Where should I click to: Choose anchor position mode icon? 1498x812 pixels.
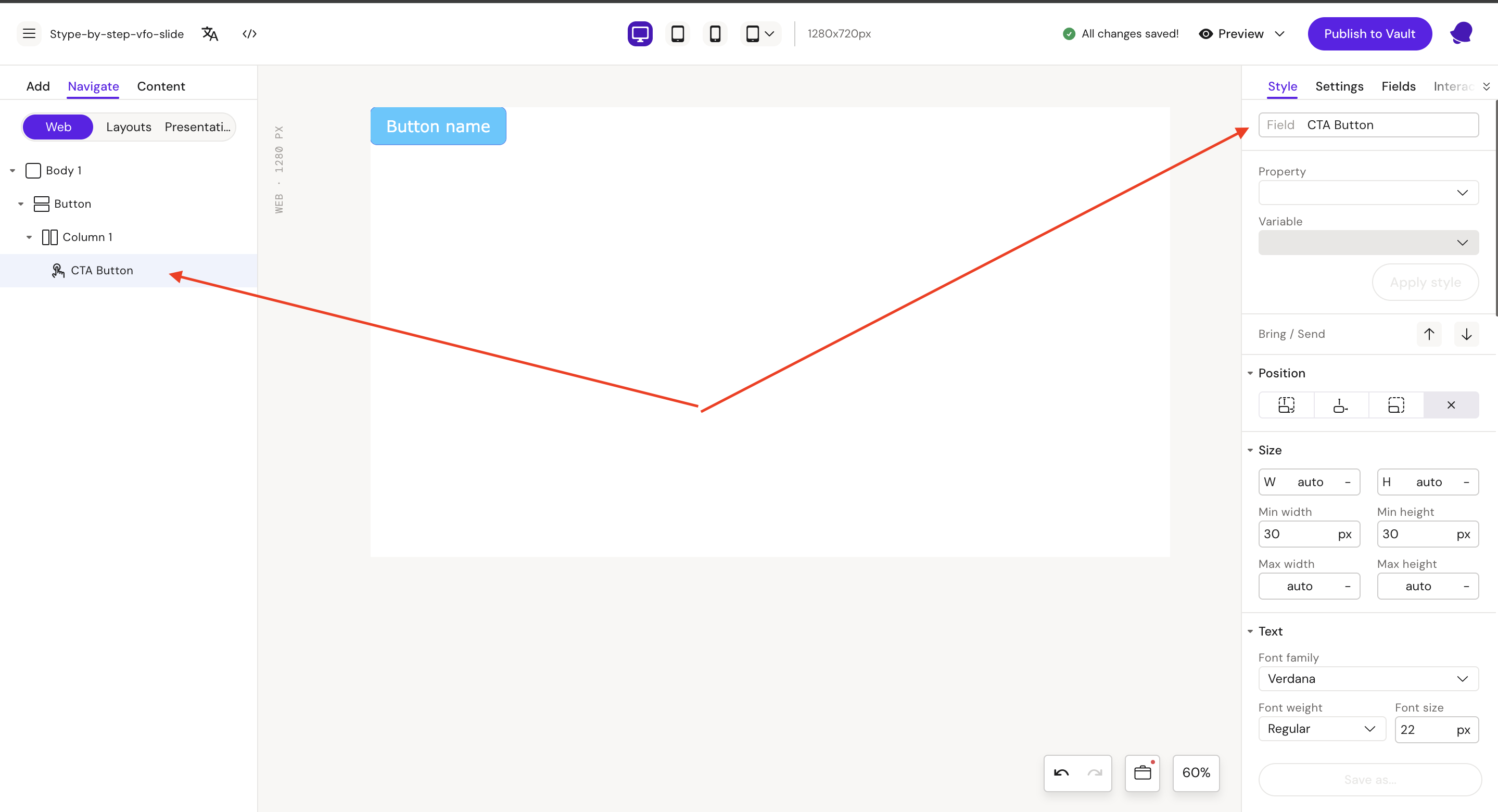(x=1341, y=405)
